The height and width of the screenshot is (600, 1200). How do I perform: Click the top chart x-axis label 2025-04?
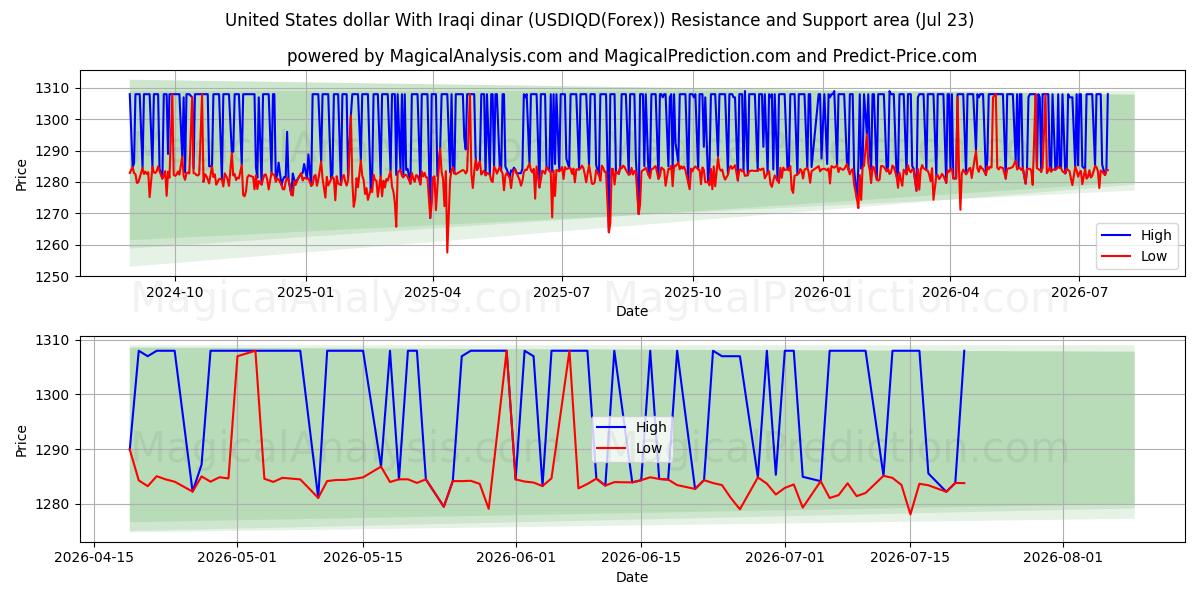point(433,292)
